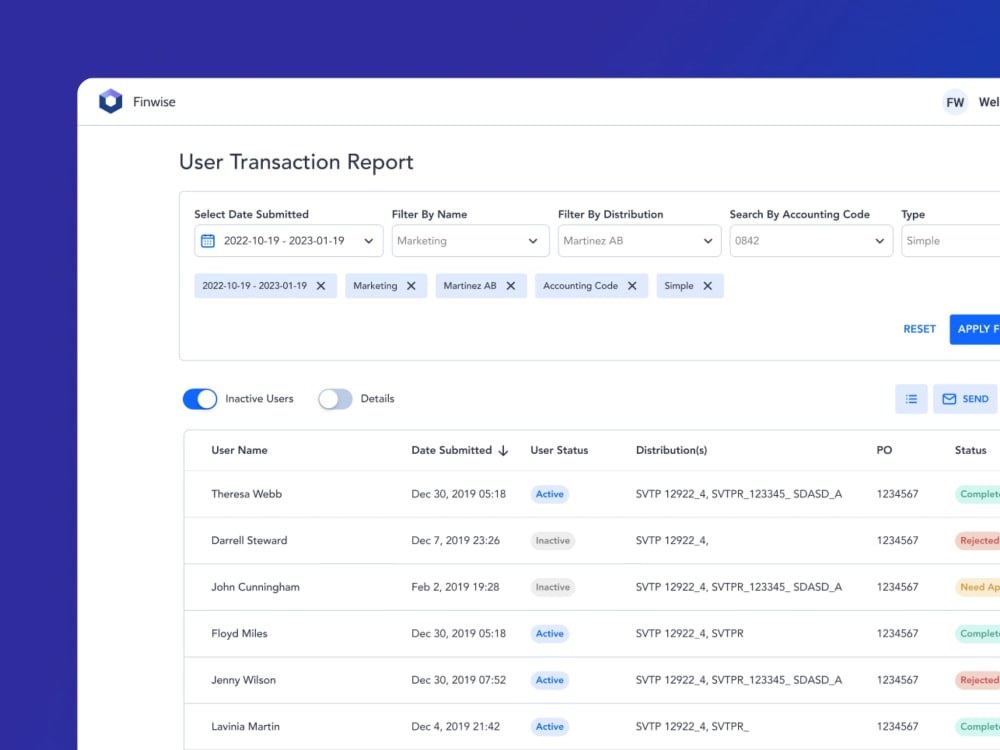Remove the Accounting Code filter chip
The width and height of the screenshot is (1000, 750).
631,285
